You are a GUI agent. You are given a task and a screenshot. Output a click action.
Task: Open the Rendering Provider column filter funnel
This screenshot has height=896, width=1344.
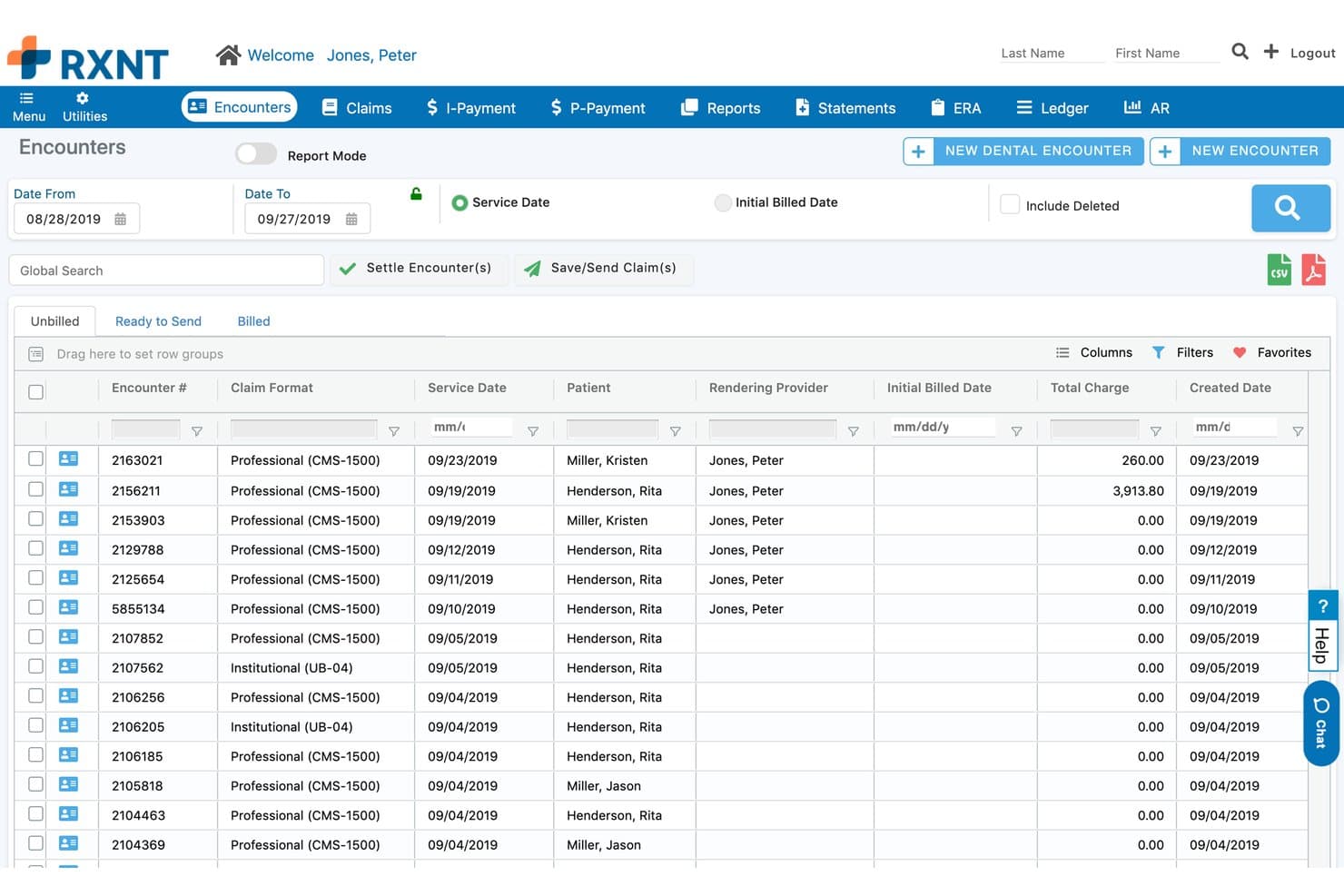tap(853, 431)
